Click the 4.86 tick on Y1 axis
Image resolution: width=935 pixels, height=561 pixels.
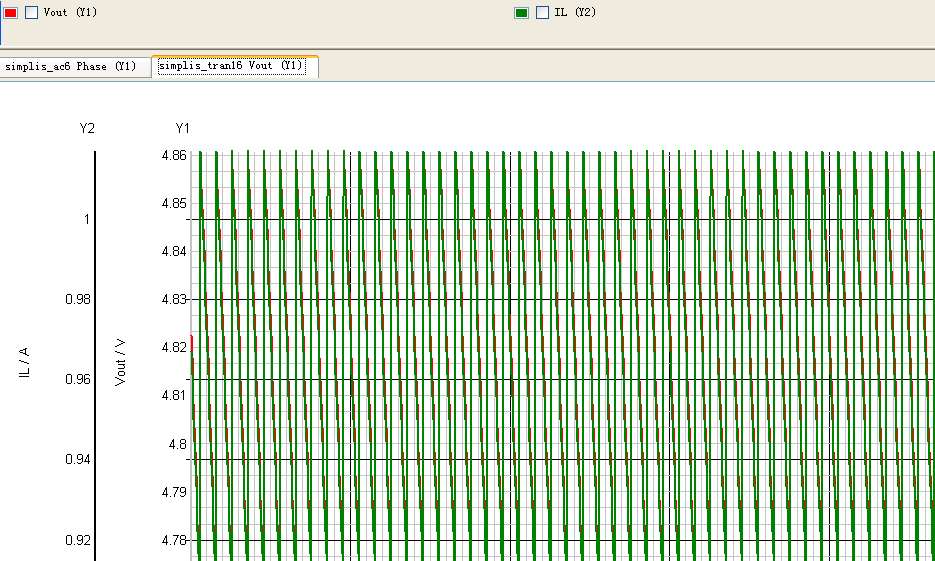(x=173, y=156)
